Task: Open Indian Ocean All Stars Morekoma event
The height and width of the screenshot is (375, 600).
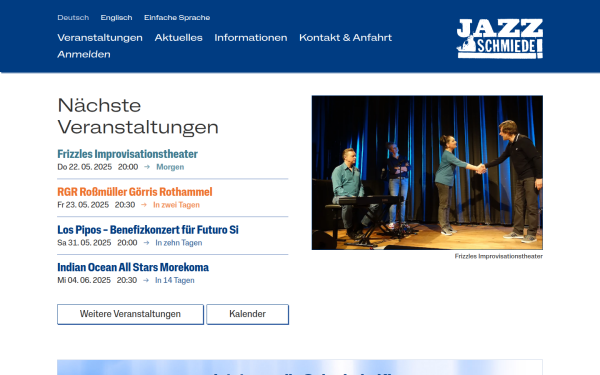Action: [133, 267]
